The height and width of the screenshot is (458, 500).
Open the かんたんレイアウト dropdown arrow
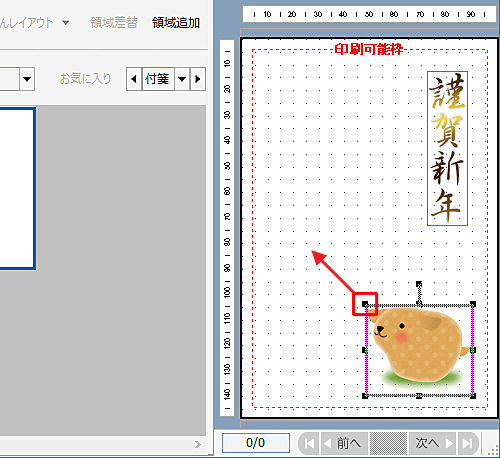[66, 23]
